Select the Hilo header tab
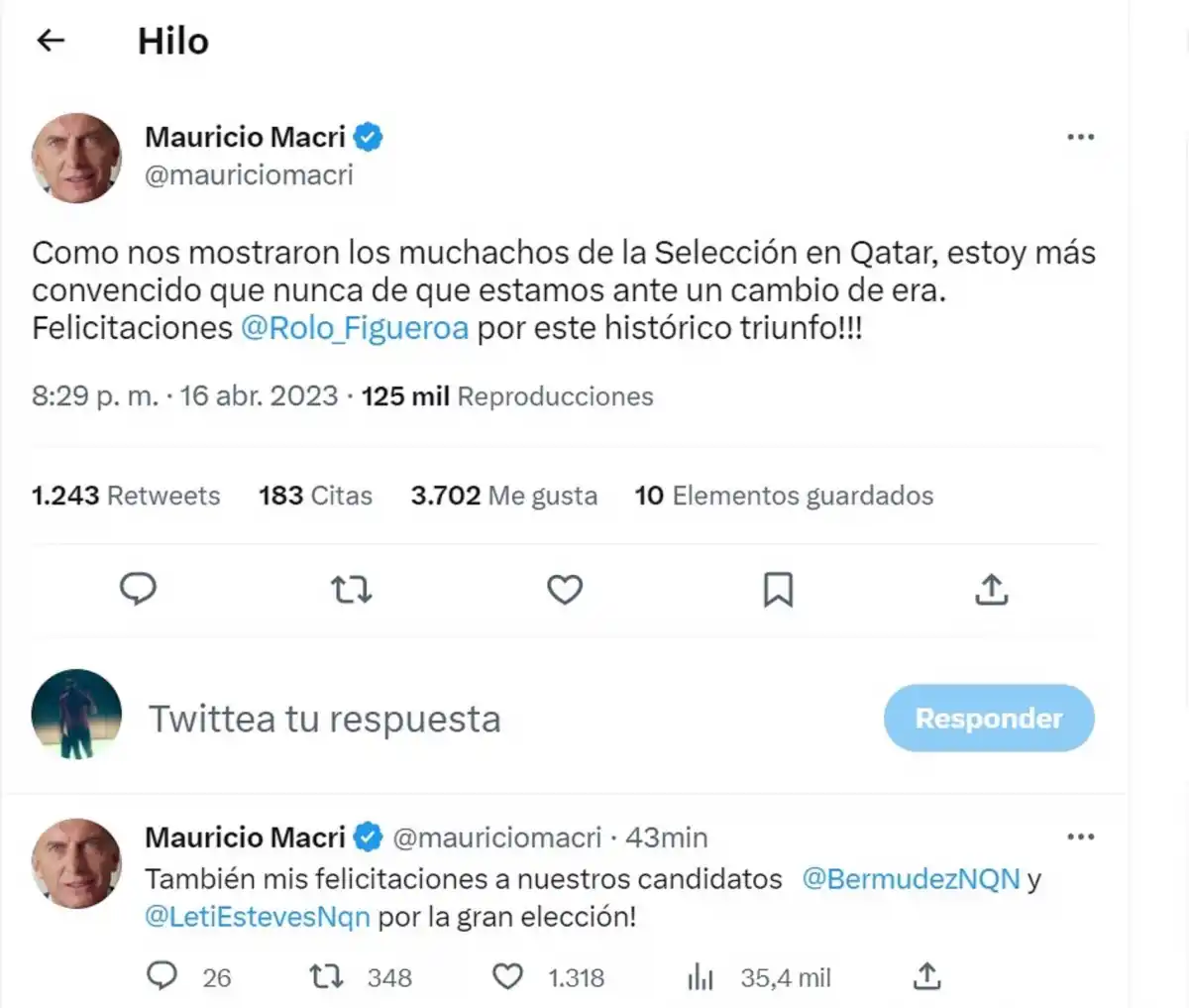Viewport: 1189px width, 1008px height. pyautogui.click(x=172, y=41)
